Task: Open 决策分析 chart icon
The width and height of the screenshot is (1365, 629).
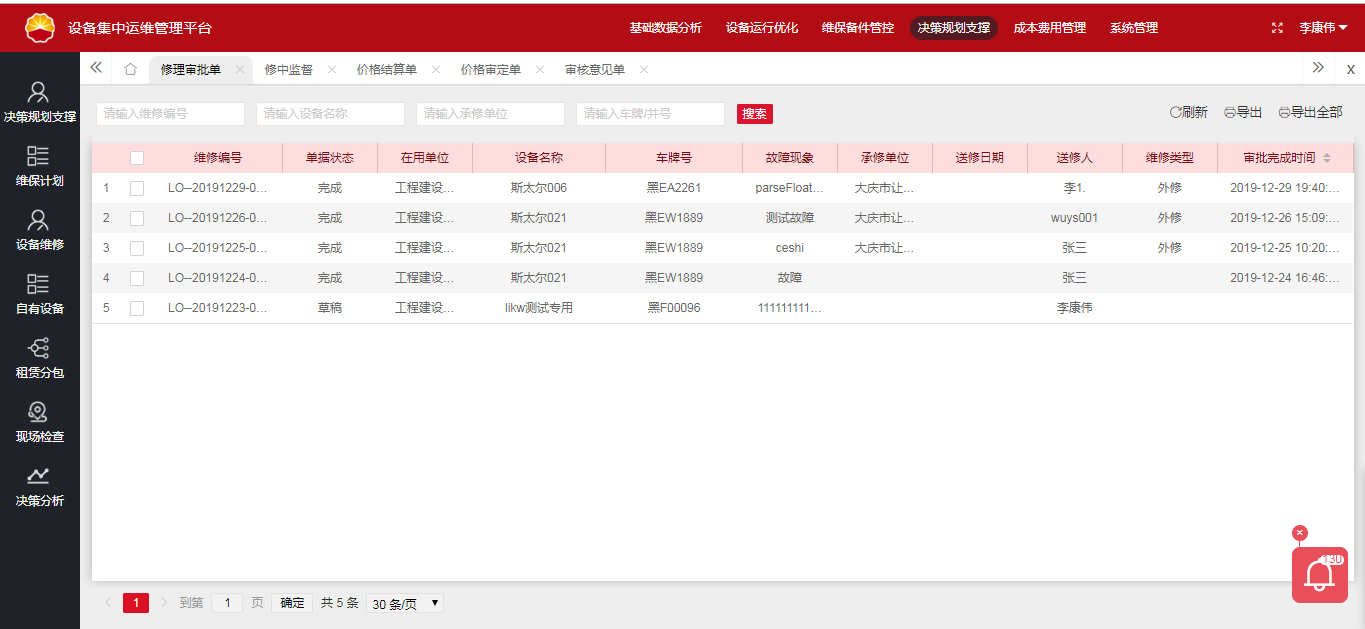Action: [x=39, y=486]
